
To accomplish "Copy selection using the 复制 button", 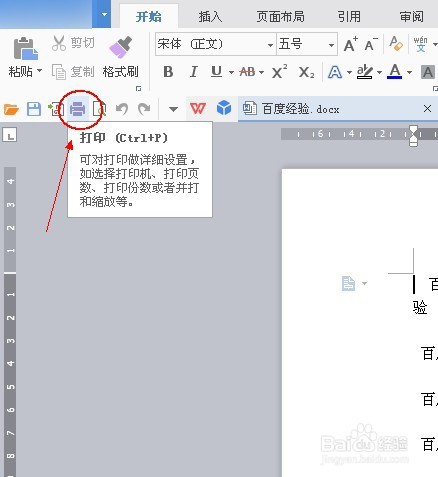I will [73, 72].
